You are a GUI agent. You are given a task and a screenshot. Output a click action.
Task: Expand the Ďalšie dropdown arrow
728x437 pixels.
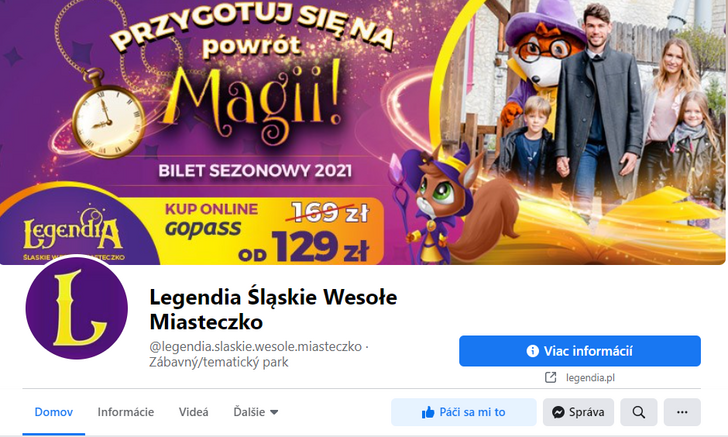(274, 412)
